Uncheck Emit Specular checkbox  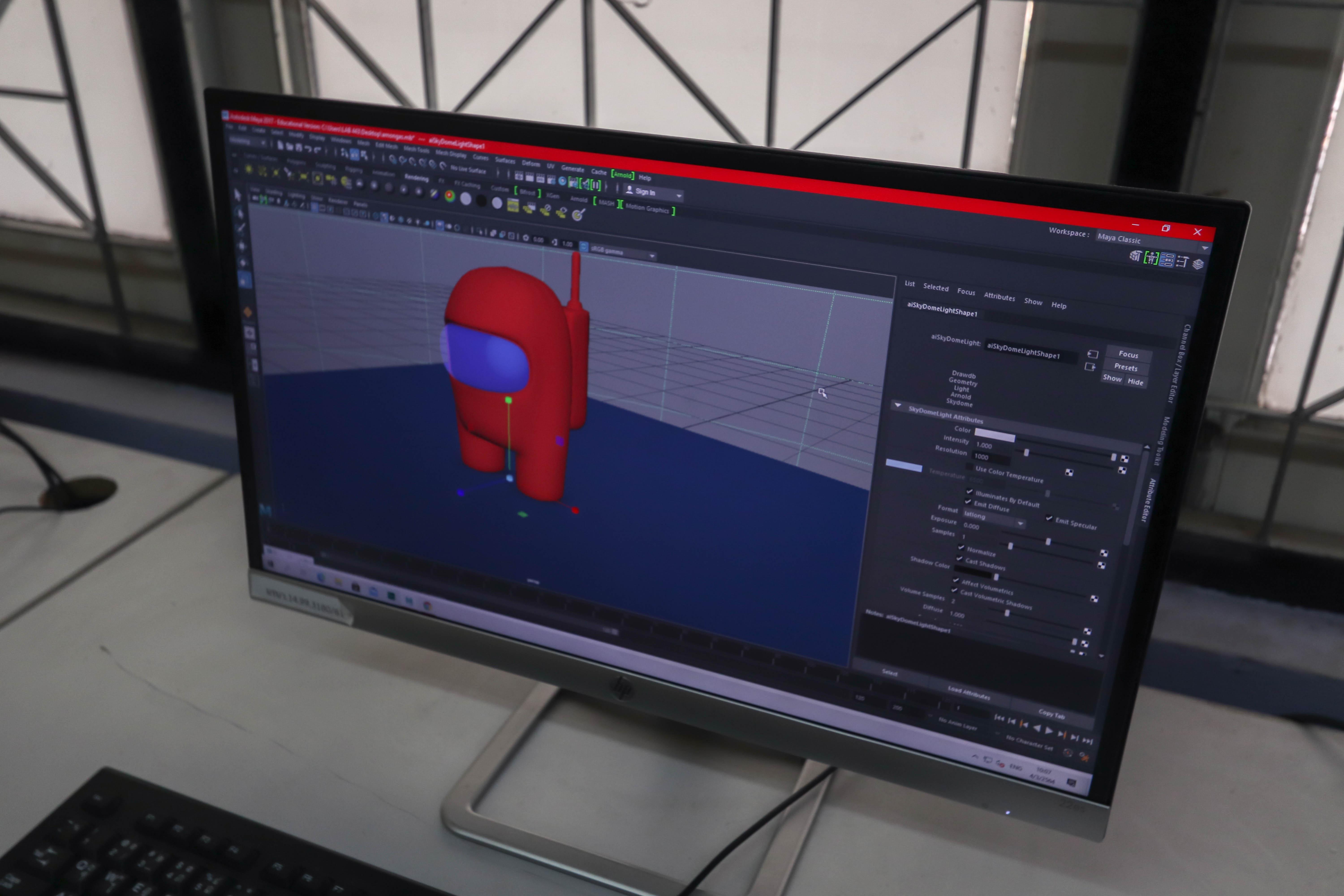coord(1049,518)
